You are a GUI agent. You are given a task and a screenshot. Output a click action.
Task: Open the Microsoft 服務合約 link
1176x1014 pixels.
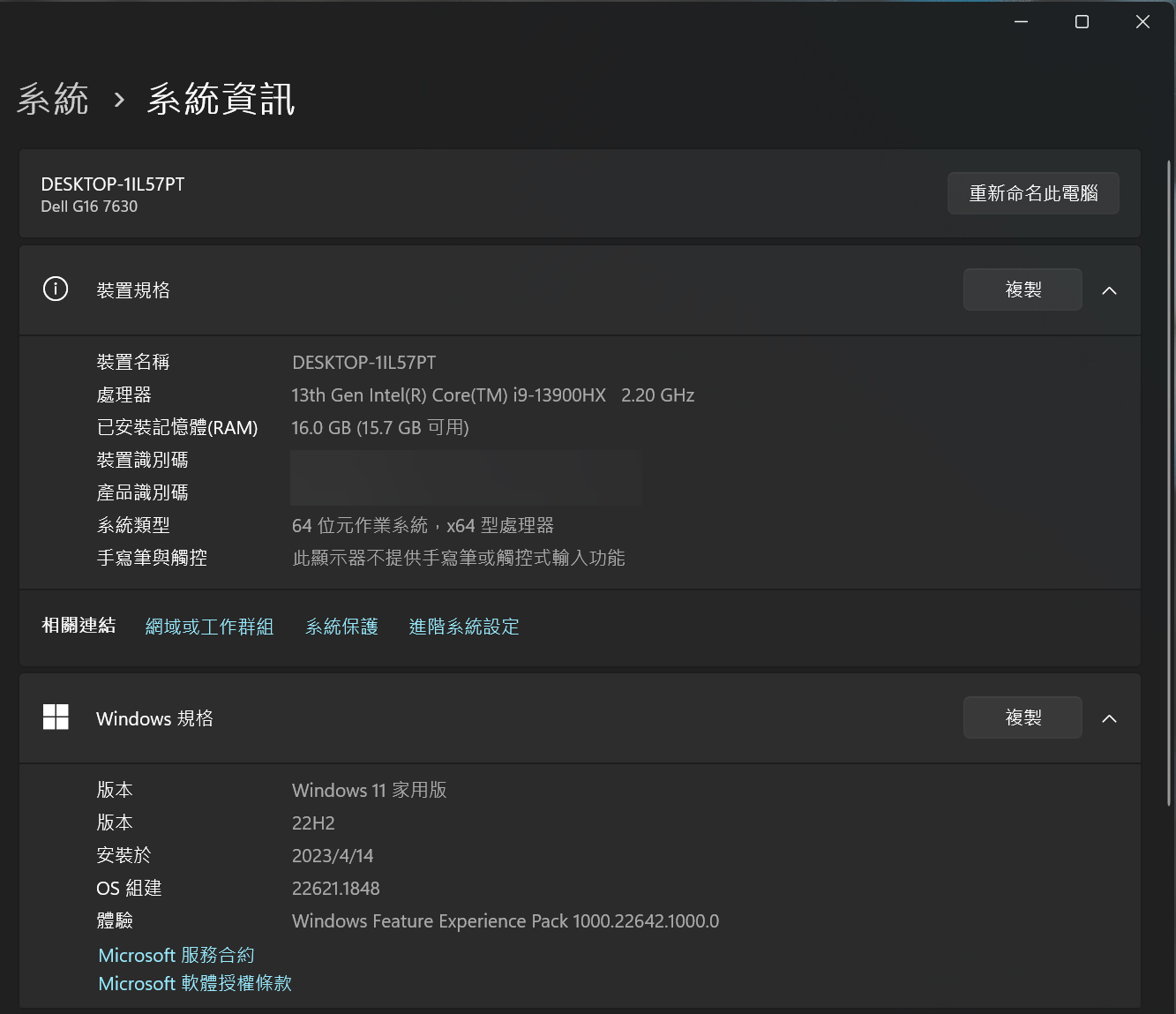pos(176,955)
